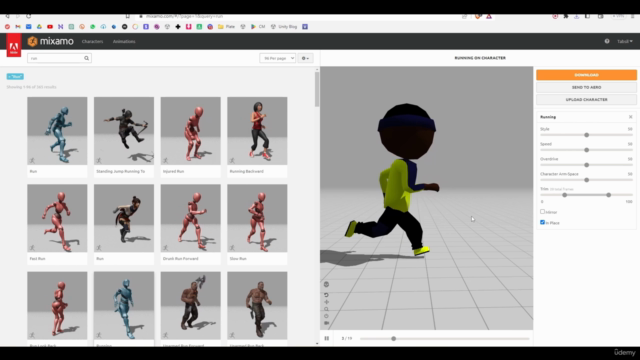The height and width of the screenshot is (360, 640).
Task: Uncheck the In Place checkbox
Action: (542, 222)
